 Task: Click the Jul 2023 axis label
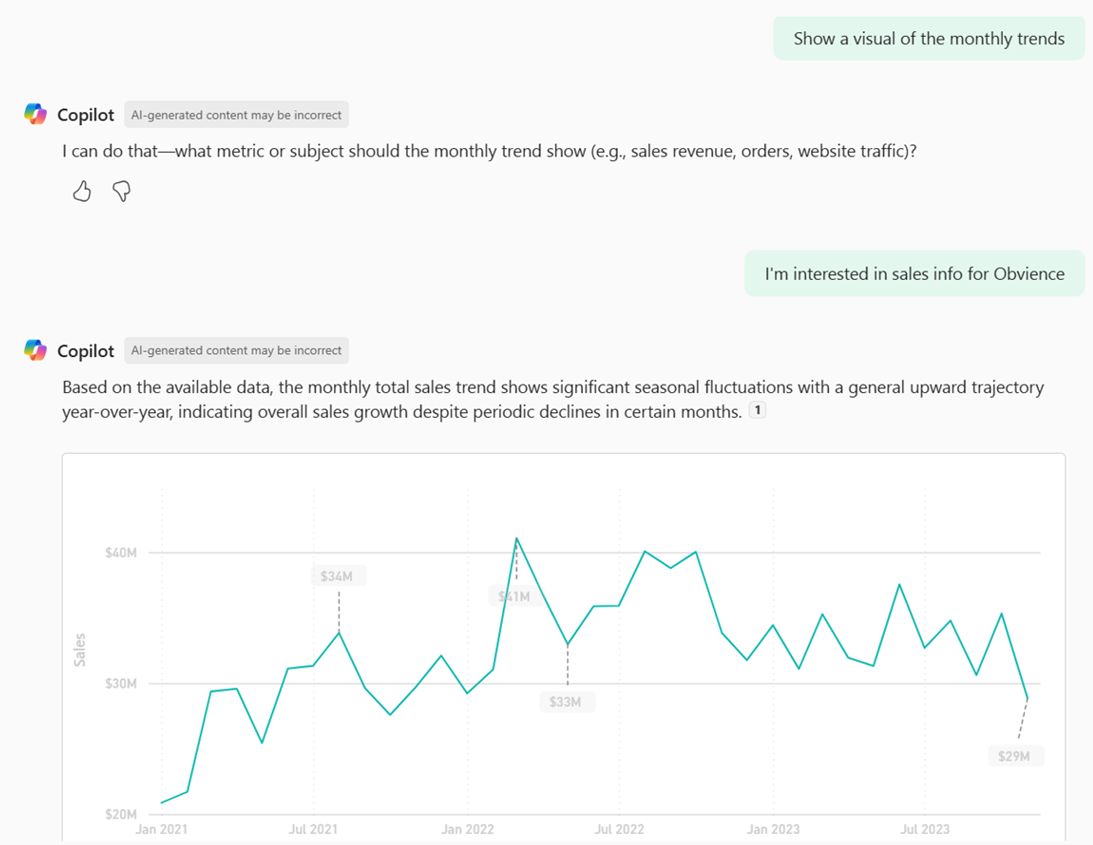pos(924,829)
